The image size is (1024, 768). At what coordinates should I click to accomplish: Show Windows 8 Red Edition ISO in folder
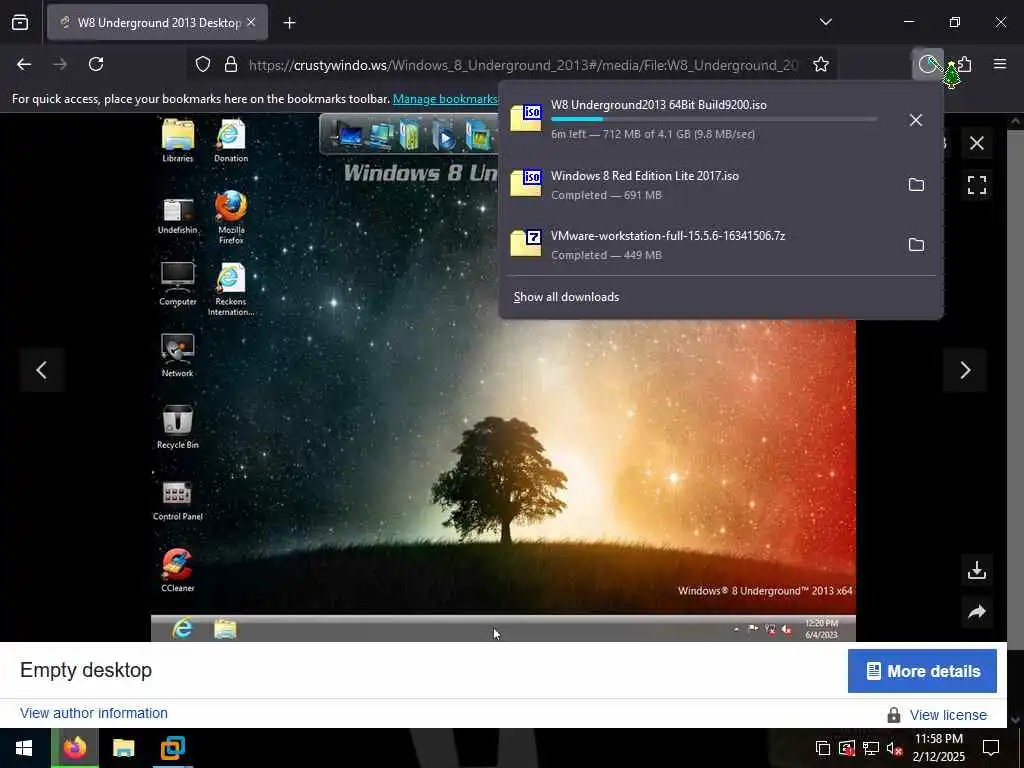point(916,185)
